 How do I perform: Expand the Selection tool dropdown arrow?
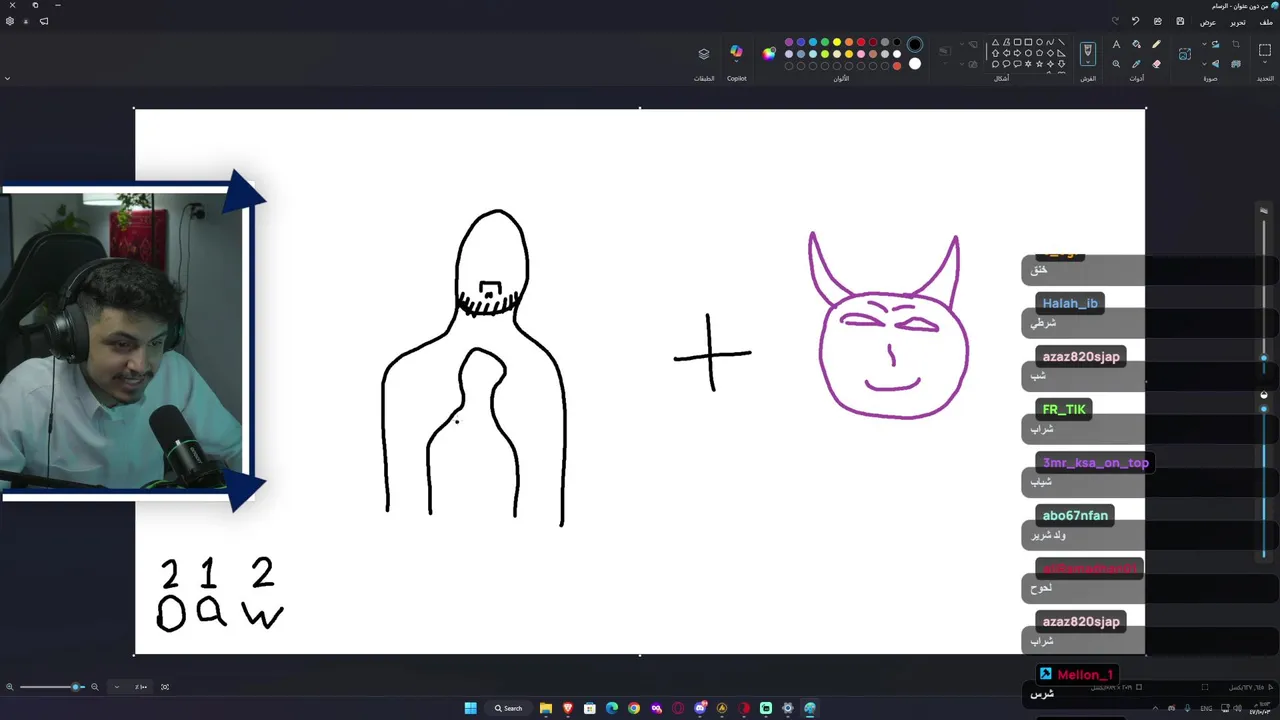click(1264, 62)
